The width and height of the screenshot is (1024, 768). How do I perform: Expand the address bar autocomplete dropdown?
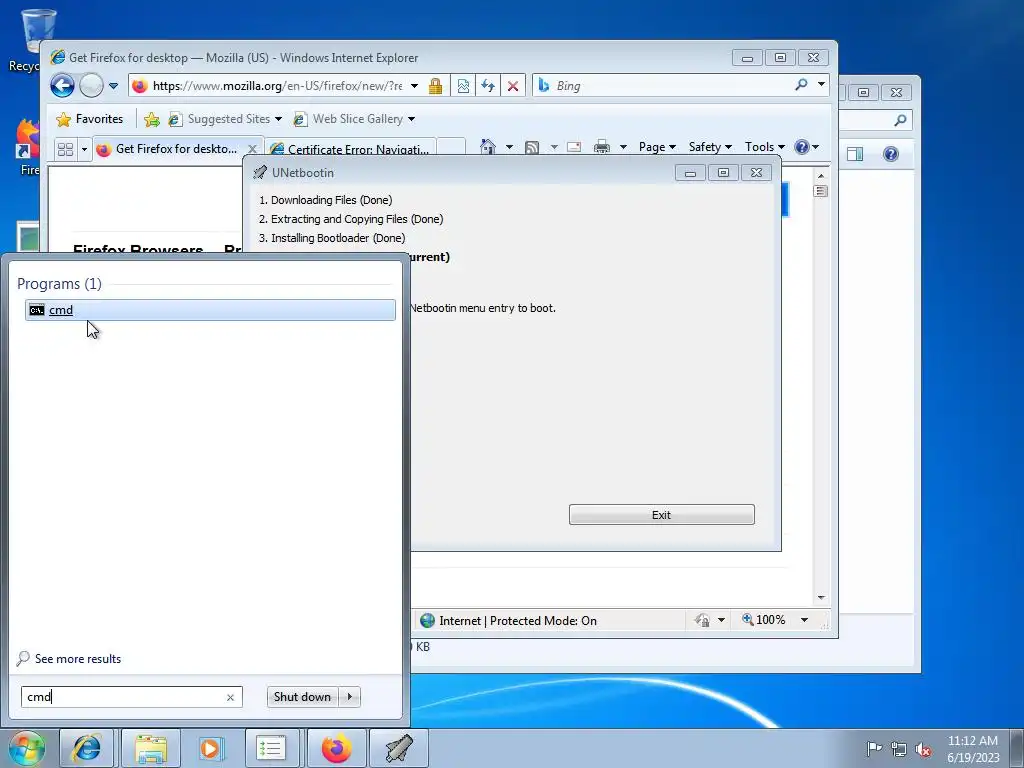(414, 86)
